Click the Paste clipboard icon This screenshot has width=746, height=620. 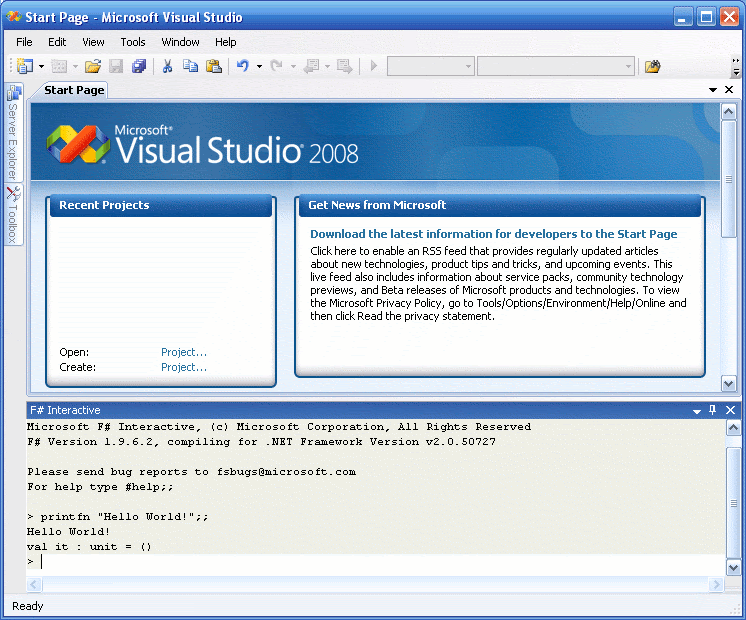point(214,66)
